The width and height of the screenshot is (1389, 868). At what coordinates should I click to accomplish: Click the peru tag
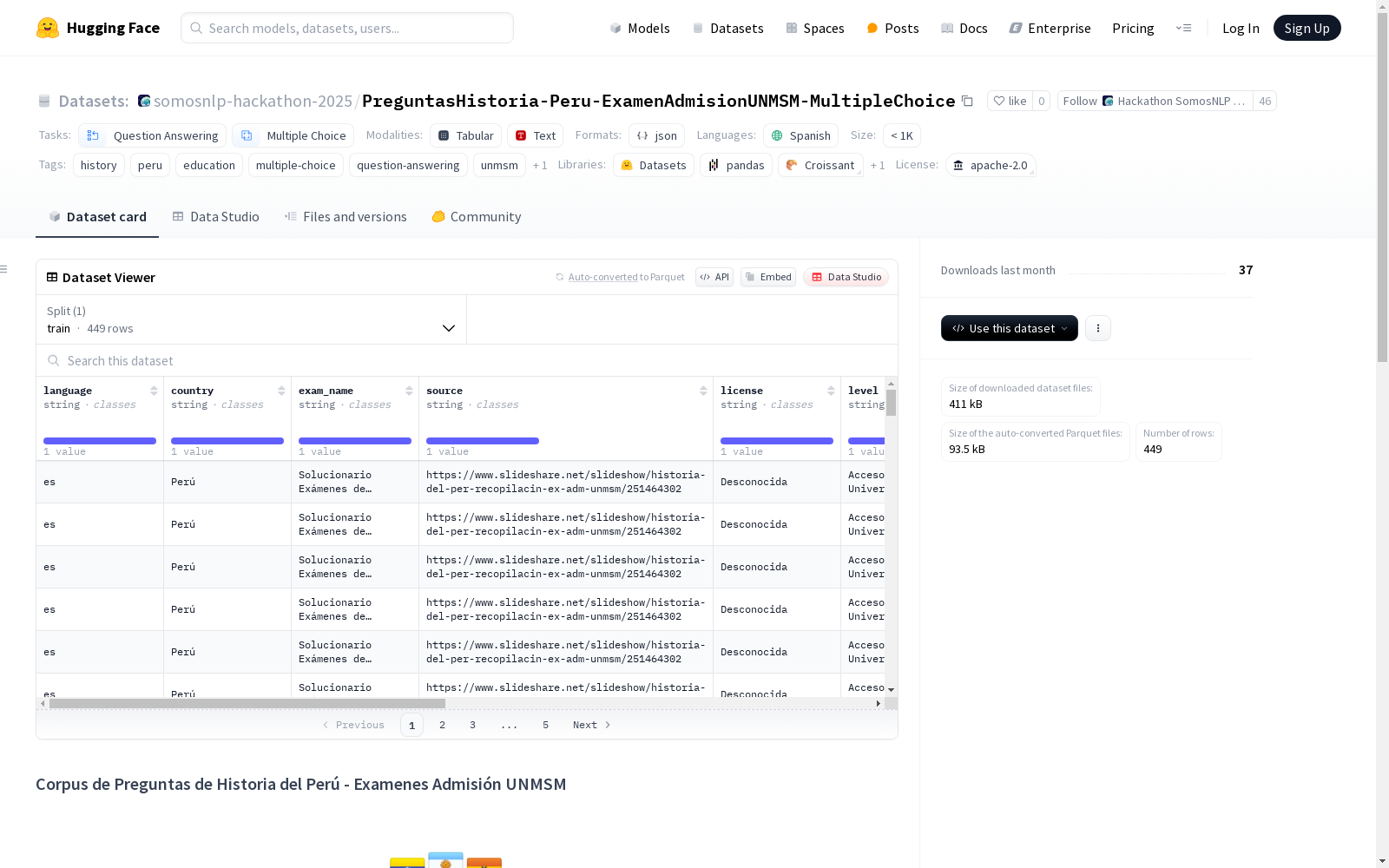pyautogui.click(x=150, y=165)
